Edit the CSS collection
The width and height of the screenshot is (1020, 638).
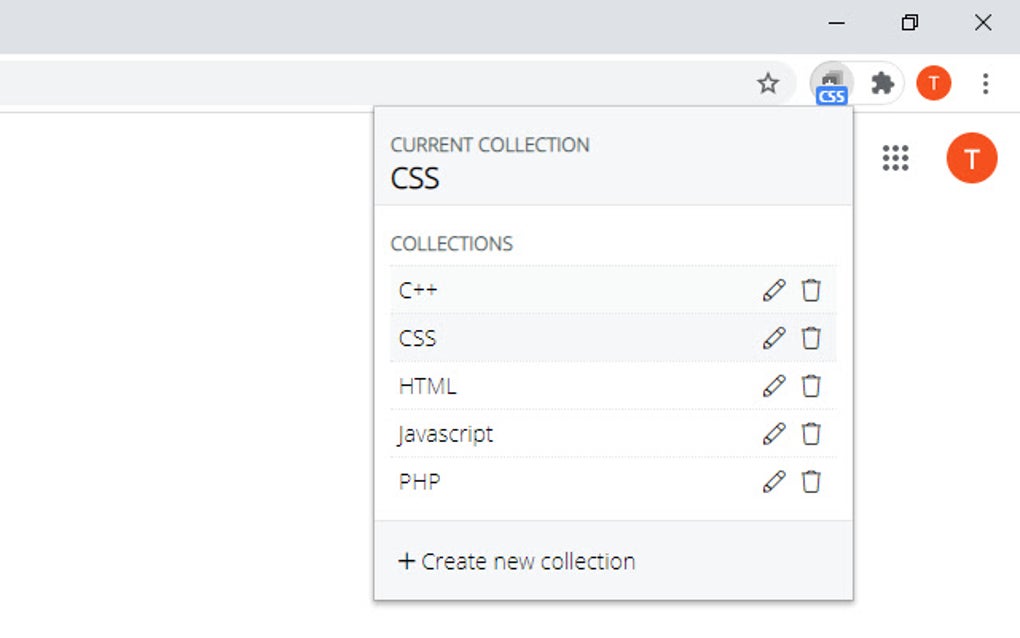774,338
